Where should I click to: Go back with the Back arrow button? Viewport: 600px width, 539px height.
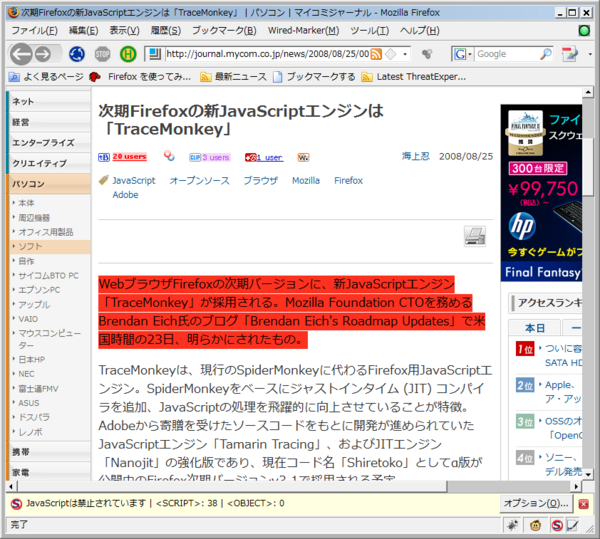coord(21,54)
